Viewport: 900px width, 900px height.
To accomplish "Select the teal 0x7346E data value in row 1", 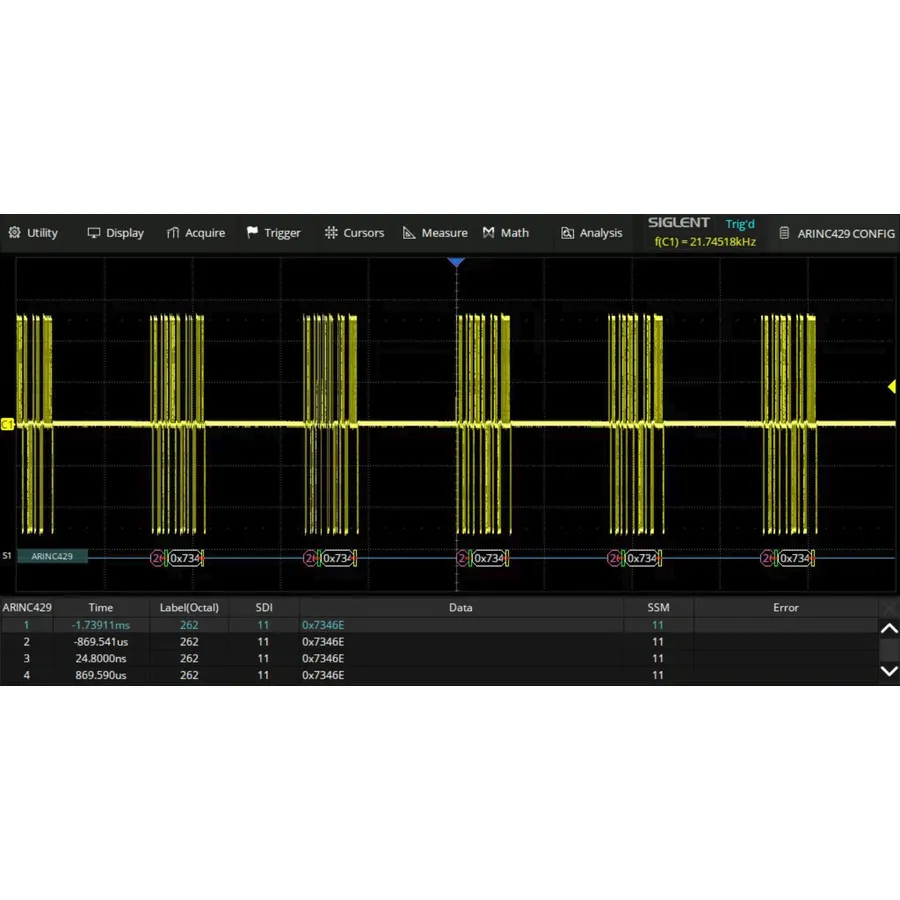I will point(322,624).
